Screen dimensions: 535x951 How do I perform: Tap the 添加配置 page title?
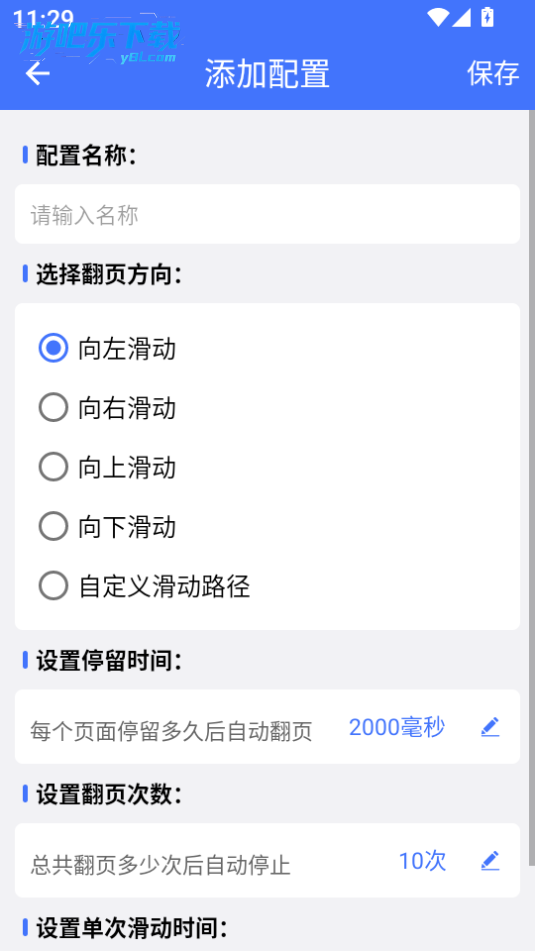tap(267, 74)
